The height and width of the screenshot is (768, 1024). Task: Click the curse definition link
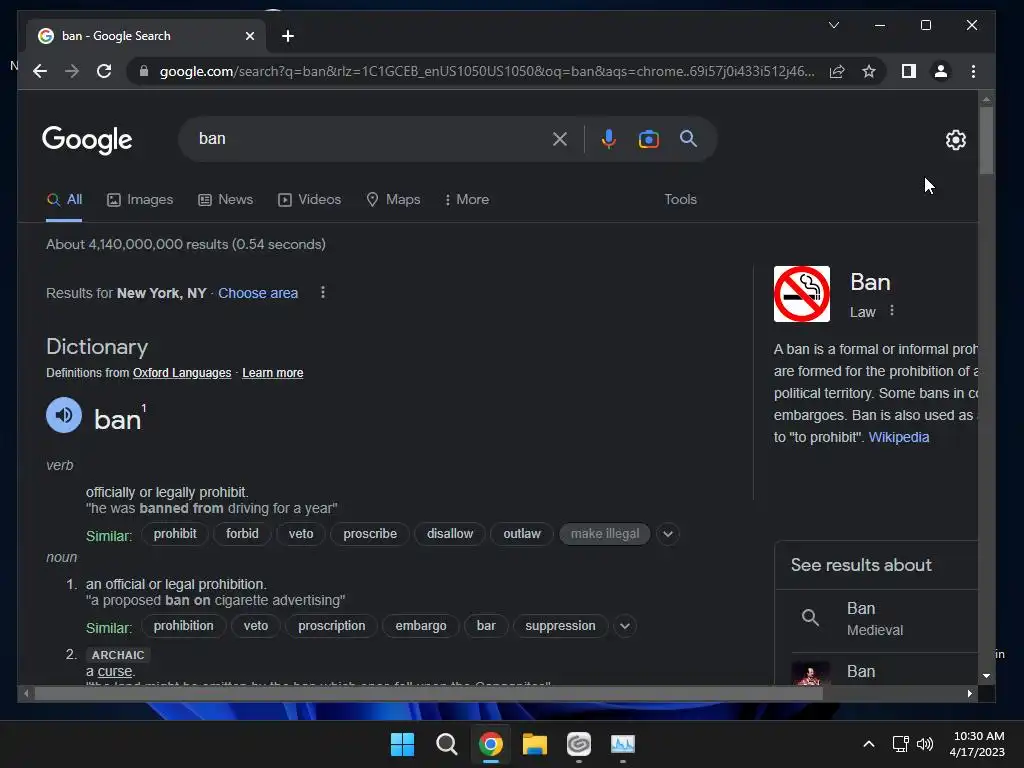115,671
